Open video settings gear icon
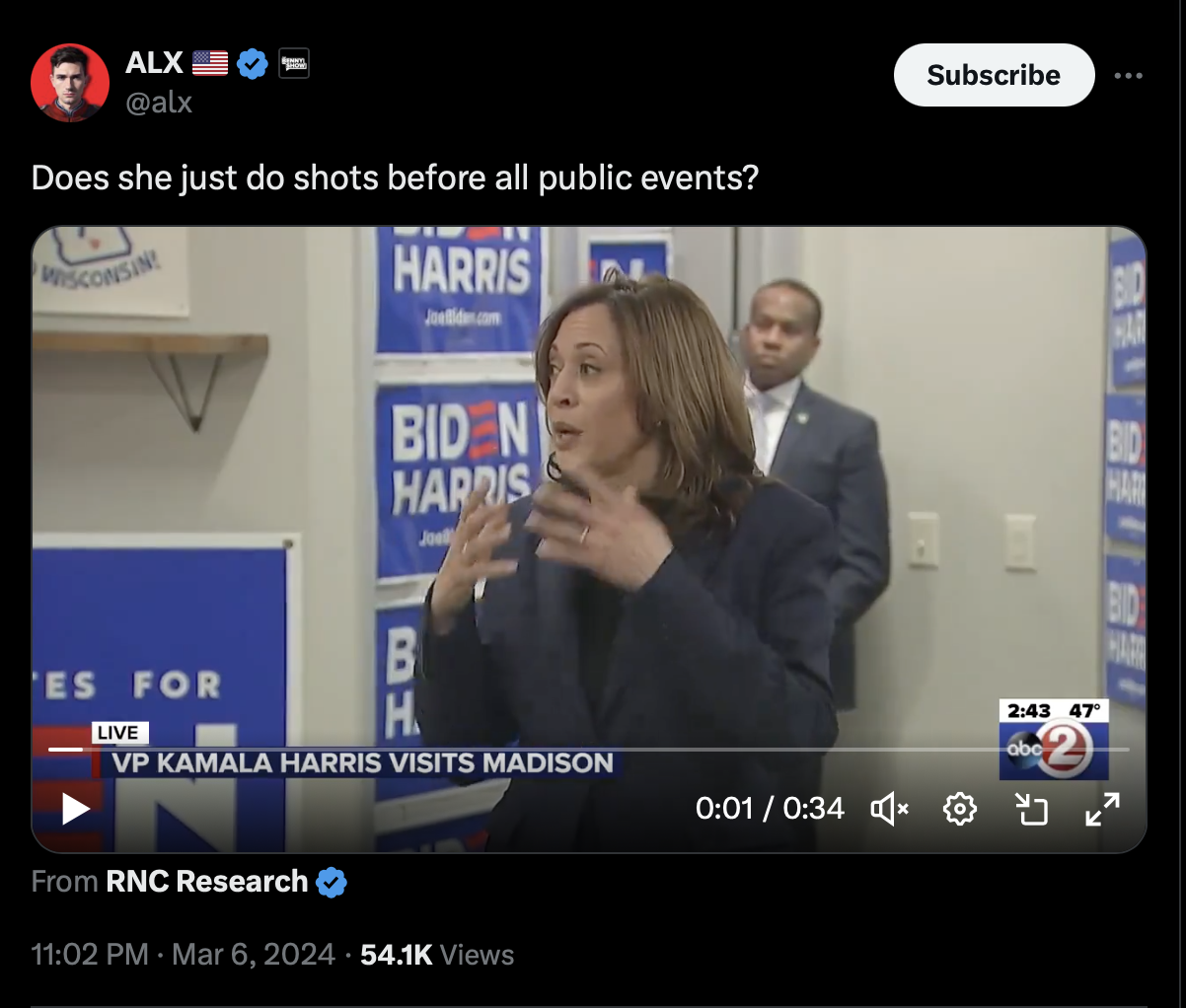The image size is (1186, 1008). tap(959, 810)
